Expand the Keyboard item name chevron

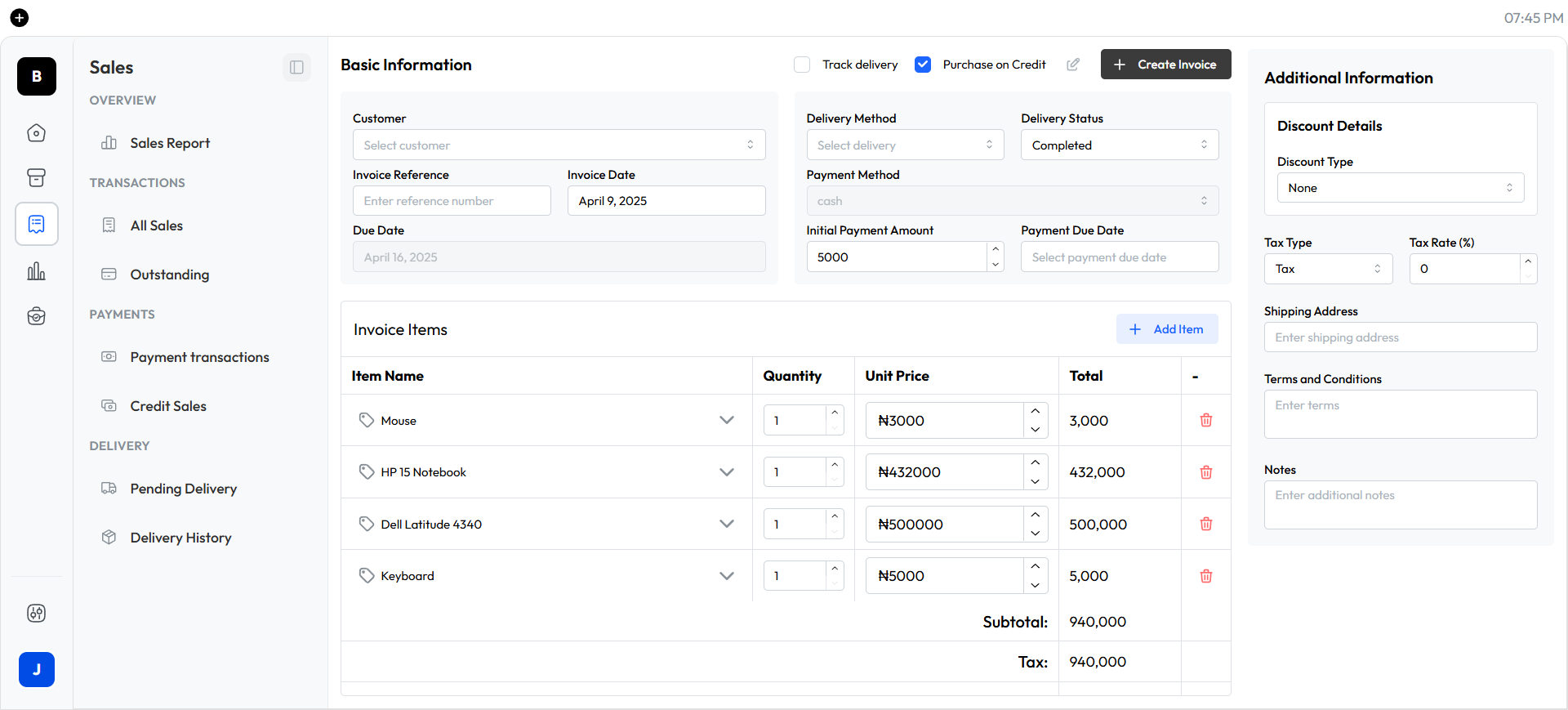727,576
